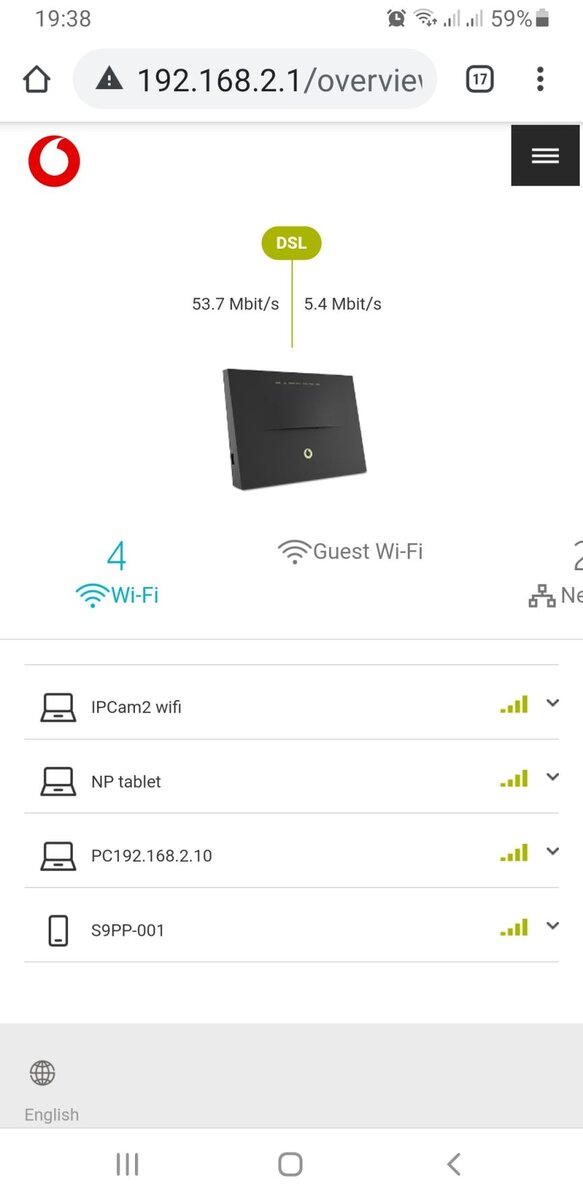583x1200 pixels.
Task: Select the Wi-Fi devices tab
Action: point(117,574)
